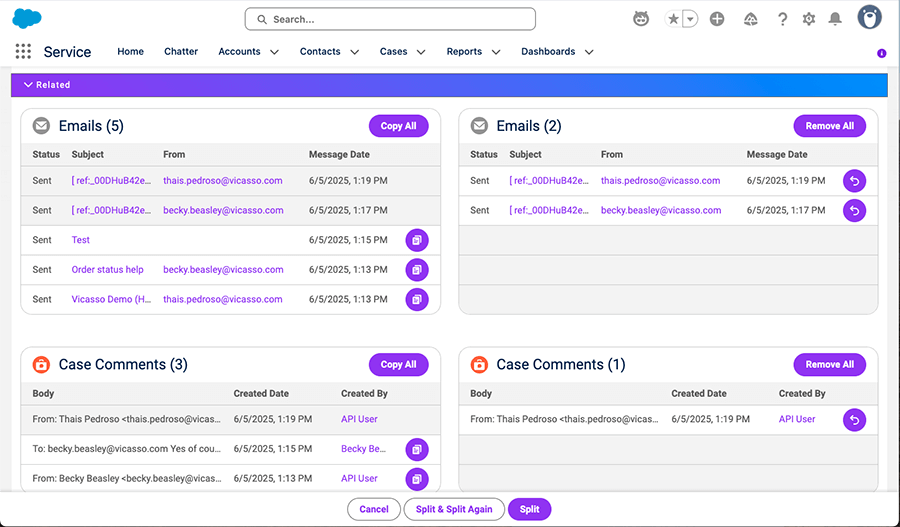
Task: Open the Contacts tab
Action: point(320,52)
